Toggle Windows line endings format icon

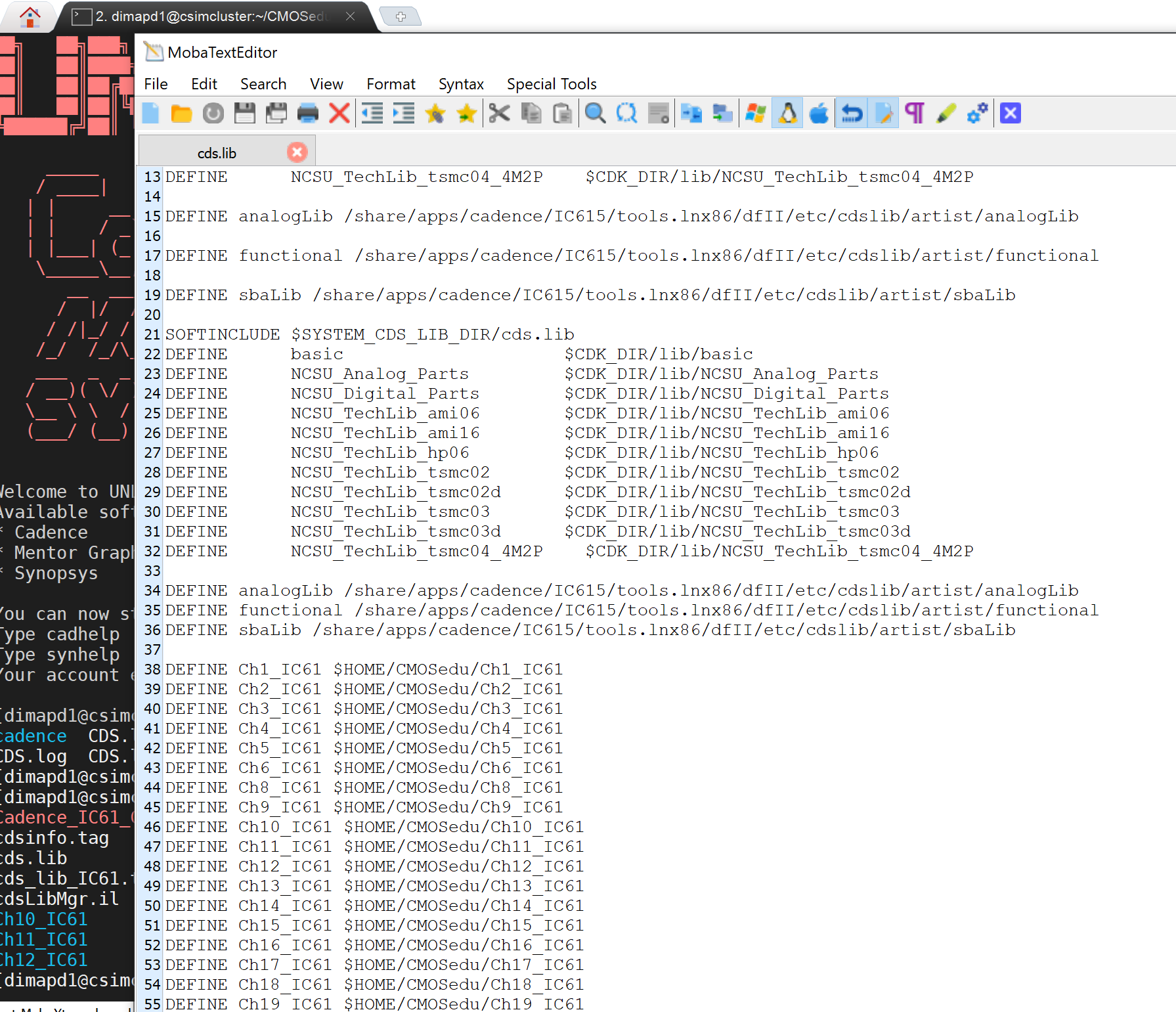756,114
